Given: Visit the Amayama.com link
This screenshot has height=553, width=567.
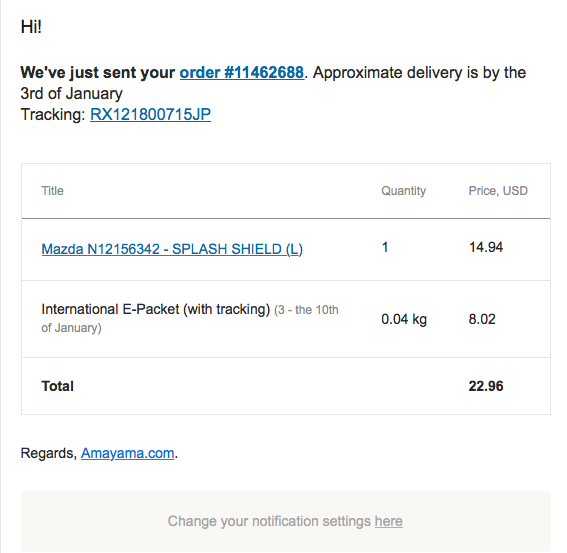Looking at the screenshot, I should pyautogui.click(x=128, y=453).
